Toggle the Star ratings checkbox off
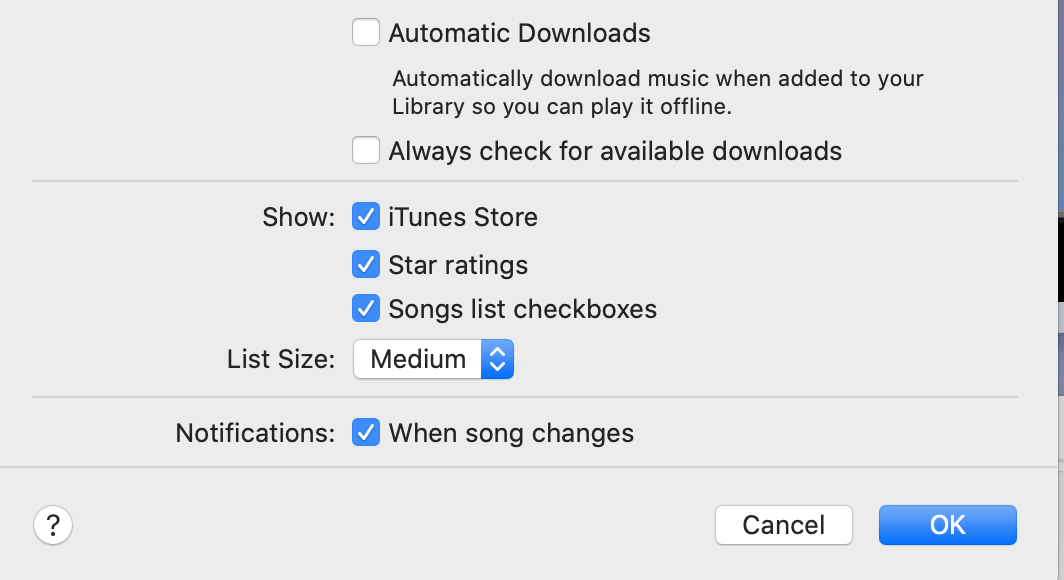This screenshot has height=580, width=1064. [x=366, y=264]
